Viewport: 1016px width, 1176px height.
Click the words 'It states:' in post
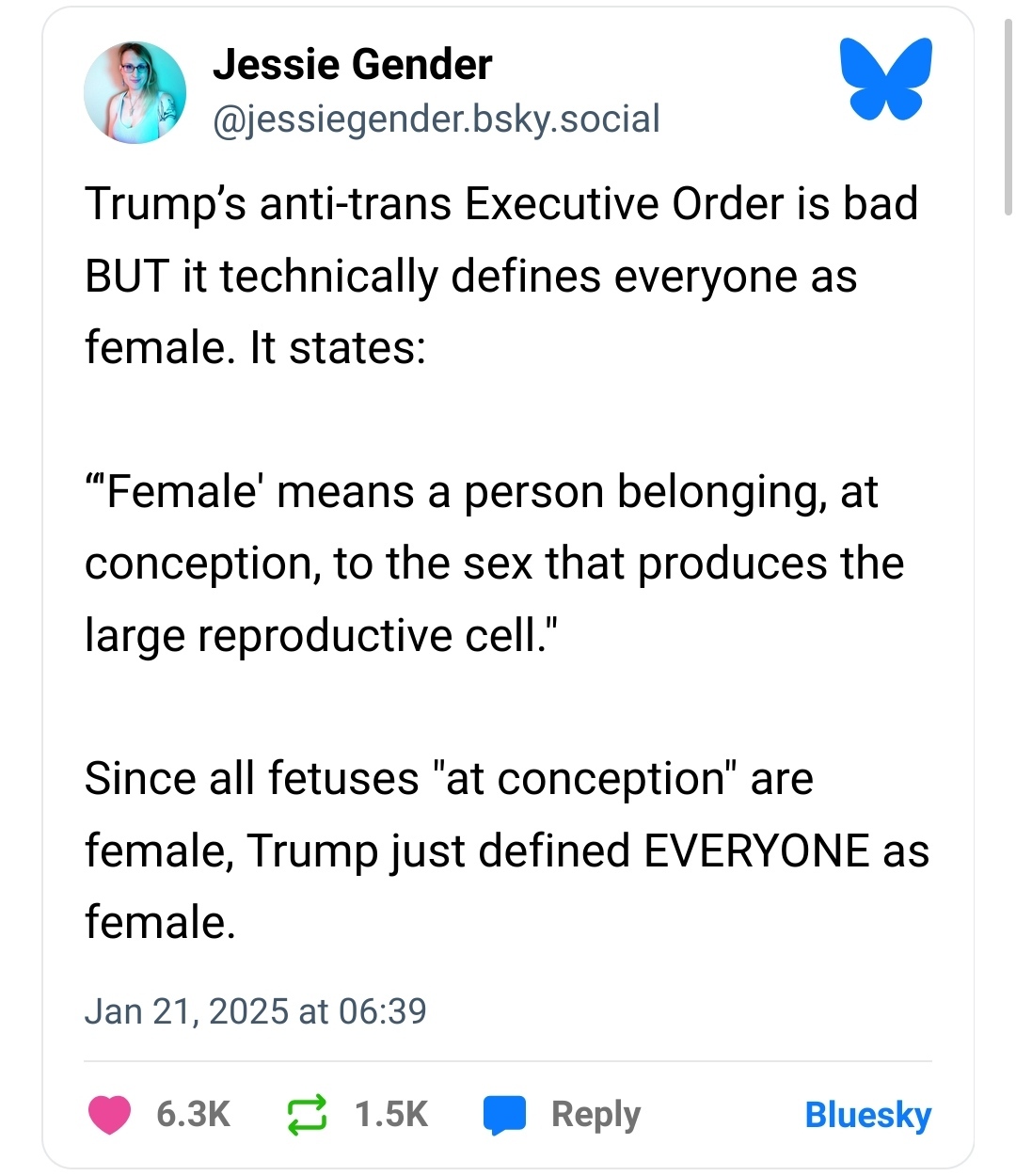[338, 348]
